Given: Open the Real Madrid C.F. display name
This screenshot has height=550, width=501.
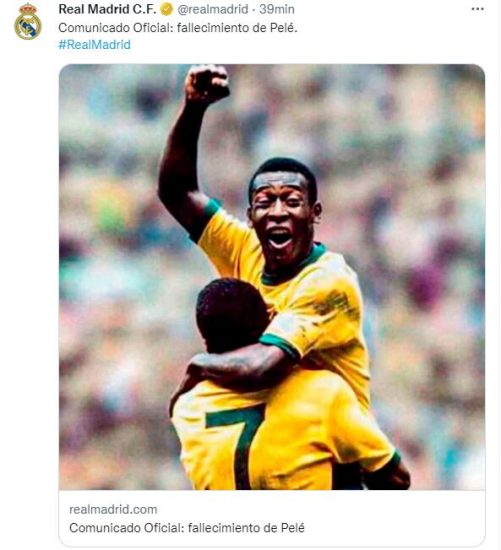Looking at the screenshot, I should (107, 9).
